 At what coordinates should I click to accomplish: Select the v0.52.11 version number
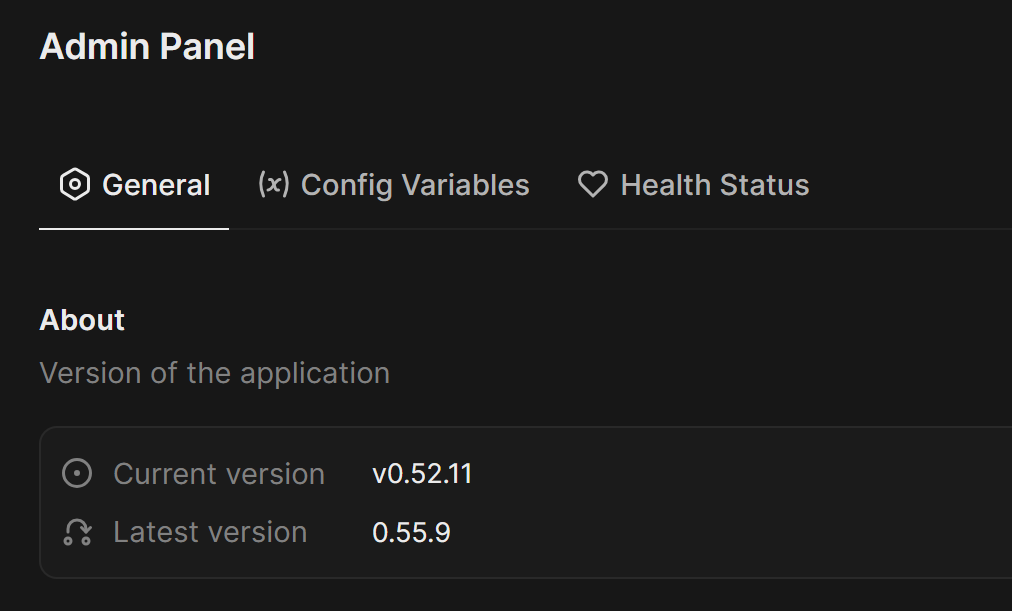tap(422, 474)
